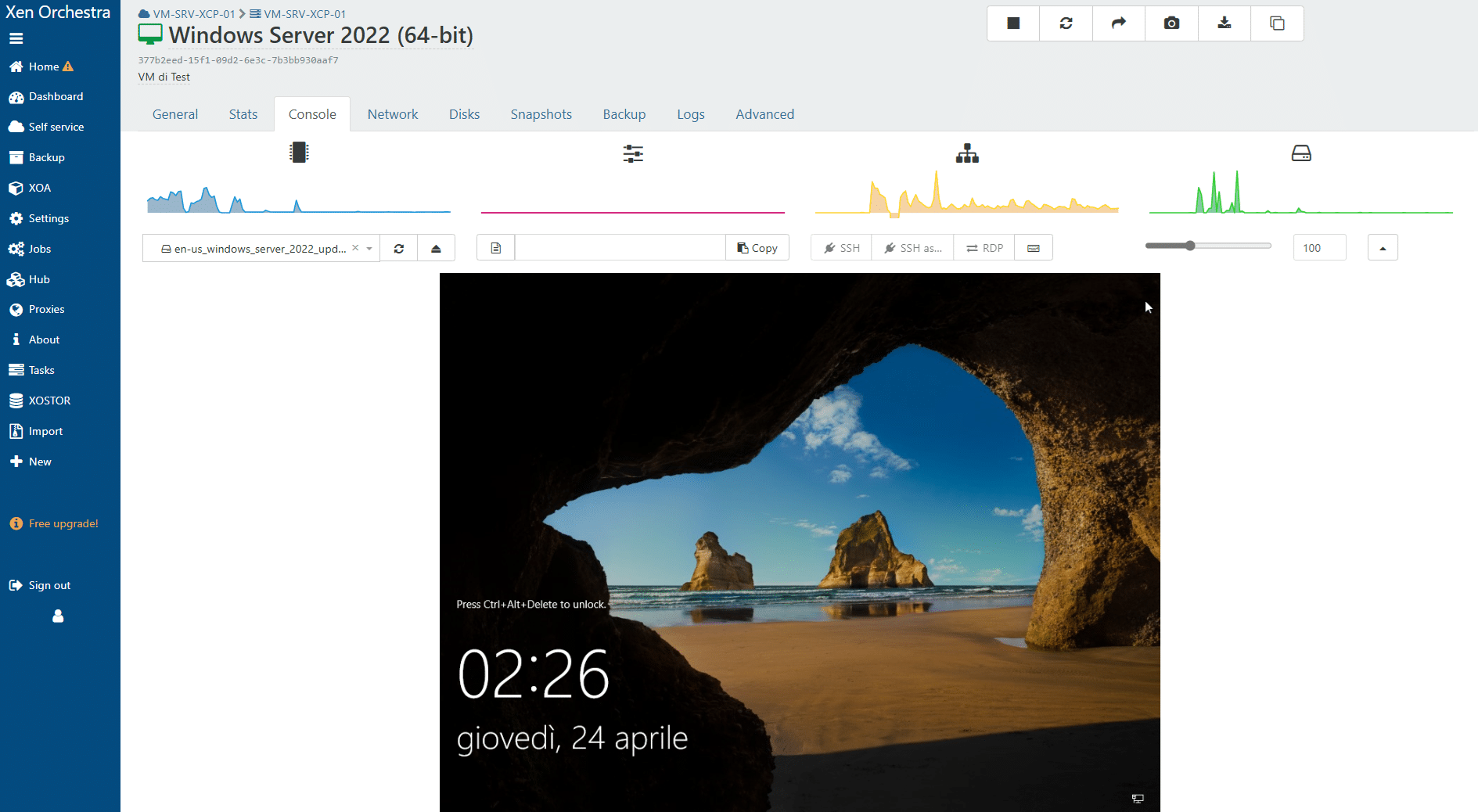Click the disk drive stats icon

point(1301,153)
